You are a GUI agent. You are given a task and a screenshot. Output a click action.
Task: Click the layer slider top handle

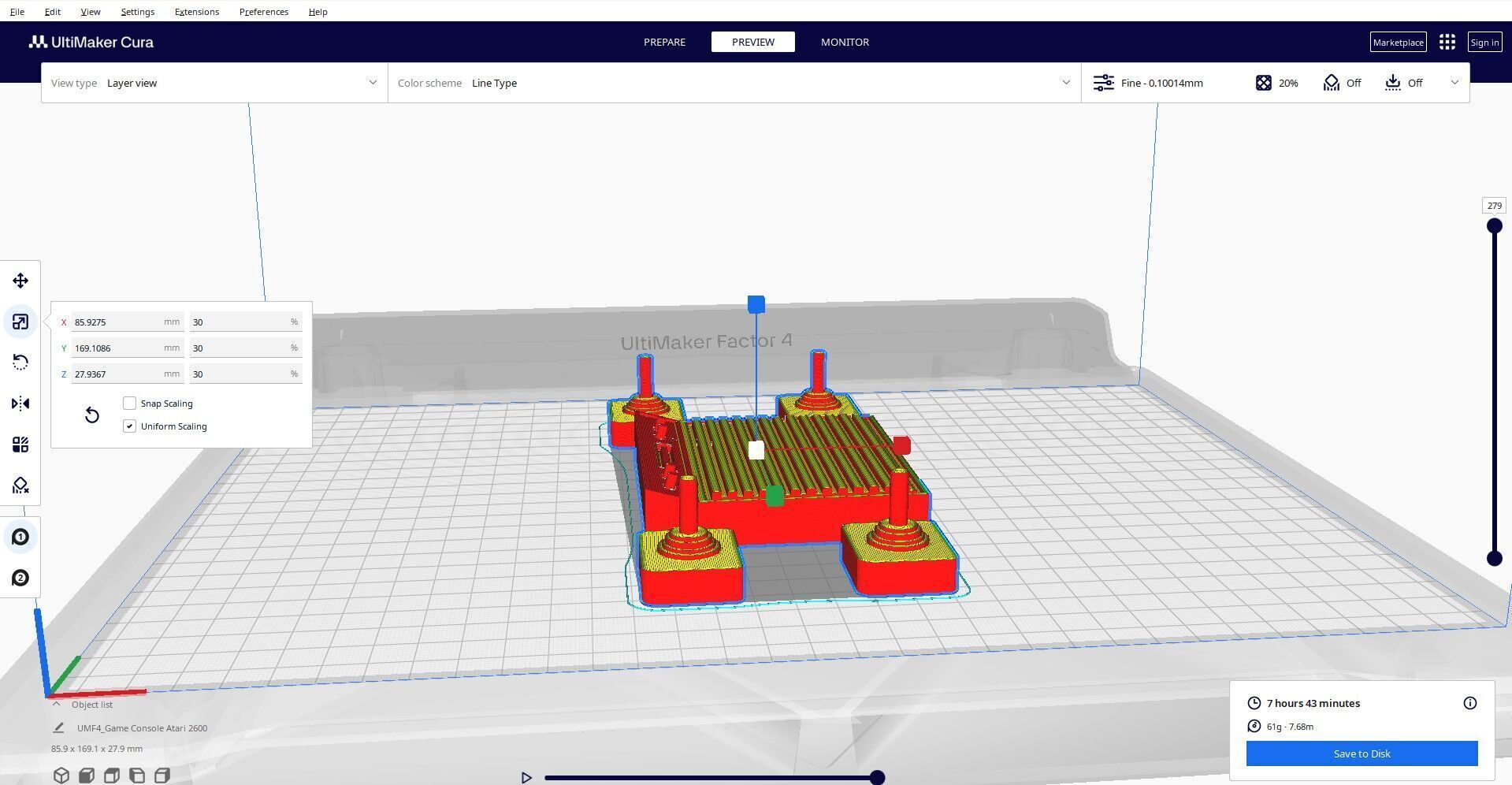point(1494,226)
